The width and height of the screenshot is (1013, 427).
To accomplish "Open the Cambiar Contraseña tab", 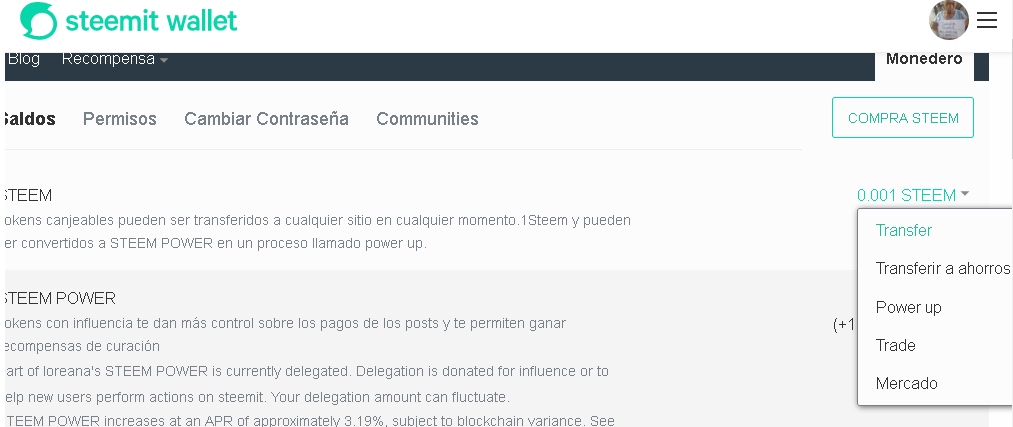I will coord(266,119).
